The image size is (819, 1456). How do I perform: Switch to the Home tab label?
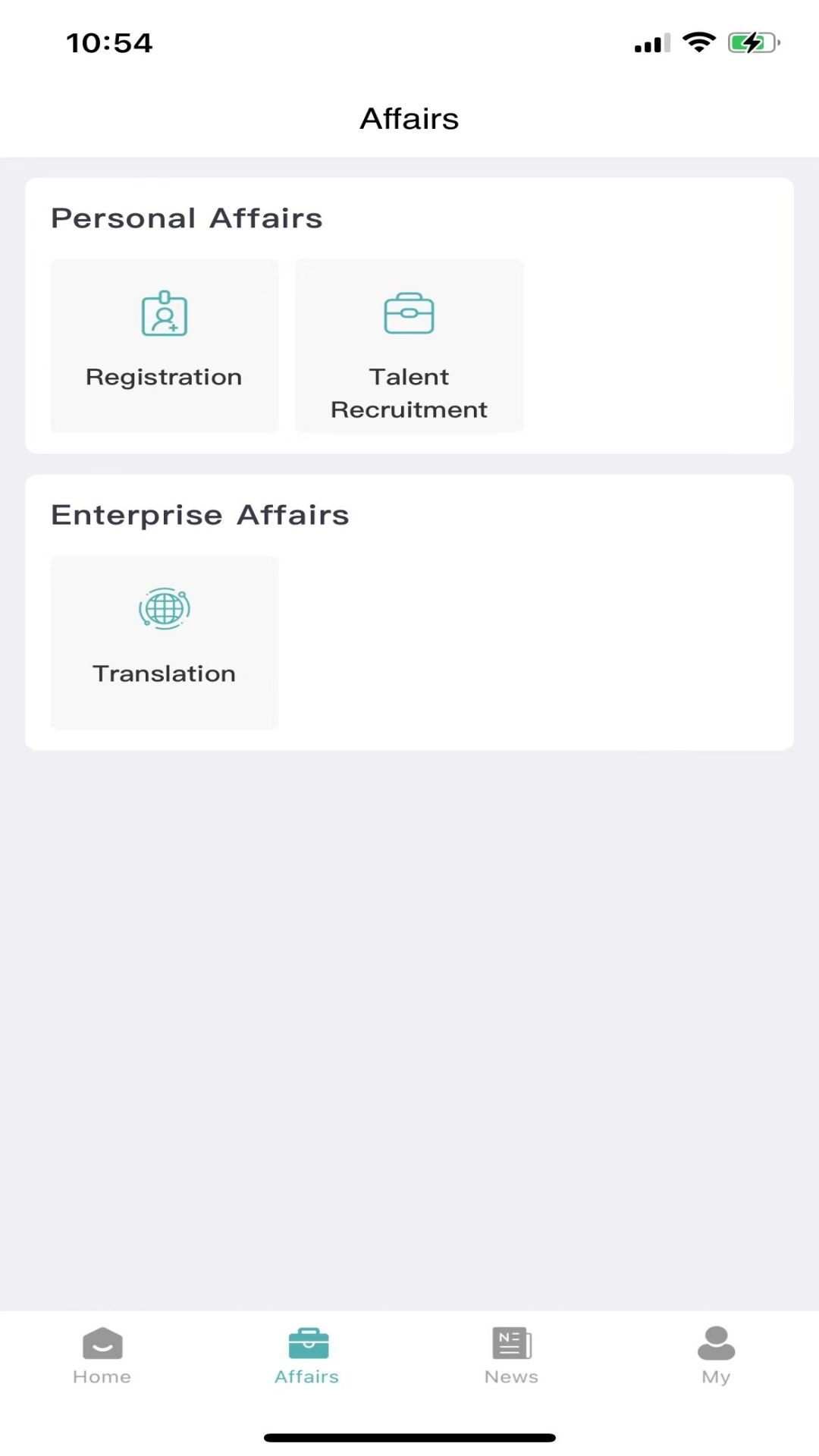[102, 1376]
